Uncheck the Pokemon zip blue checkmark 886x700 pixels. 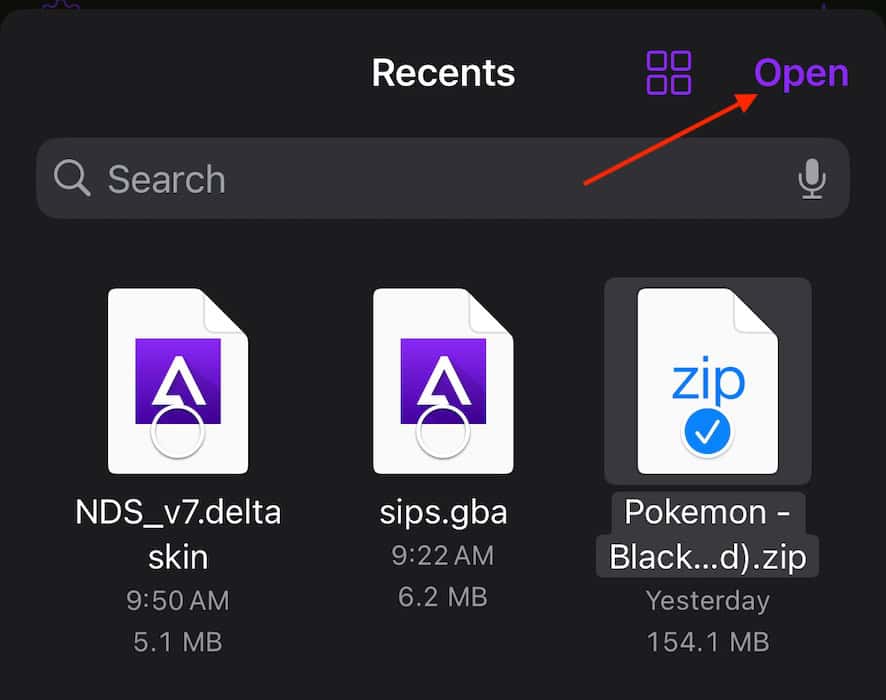[x=708, y=432]
